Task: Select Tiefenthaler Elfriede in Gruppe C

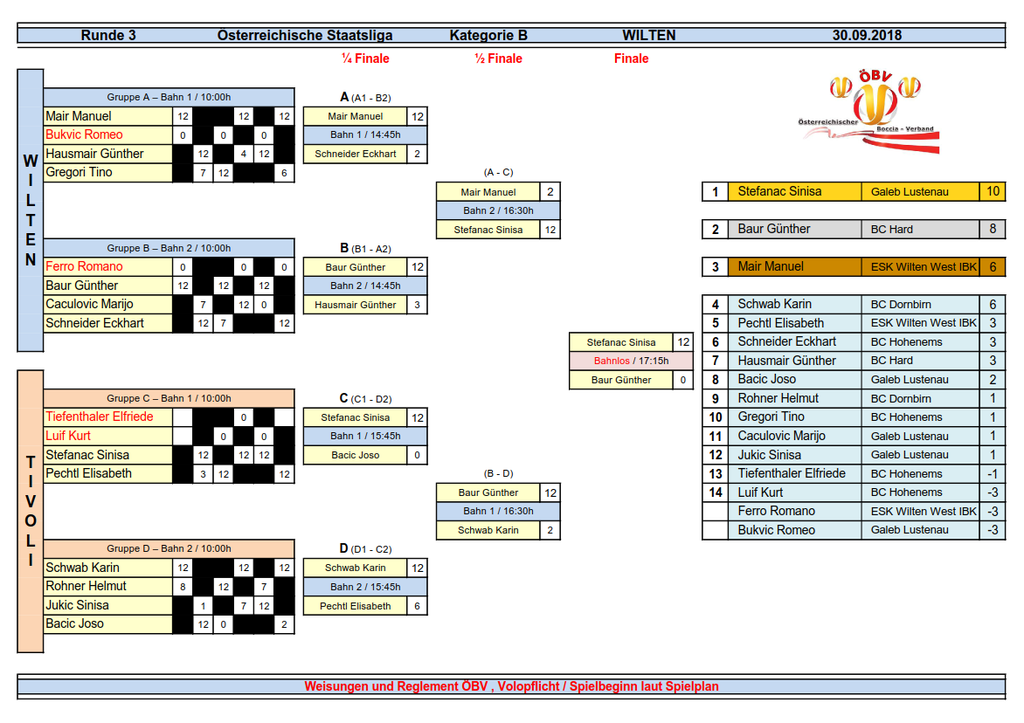Action: (100, 417)
